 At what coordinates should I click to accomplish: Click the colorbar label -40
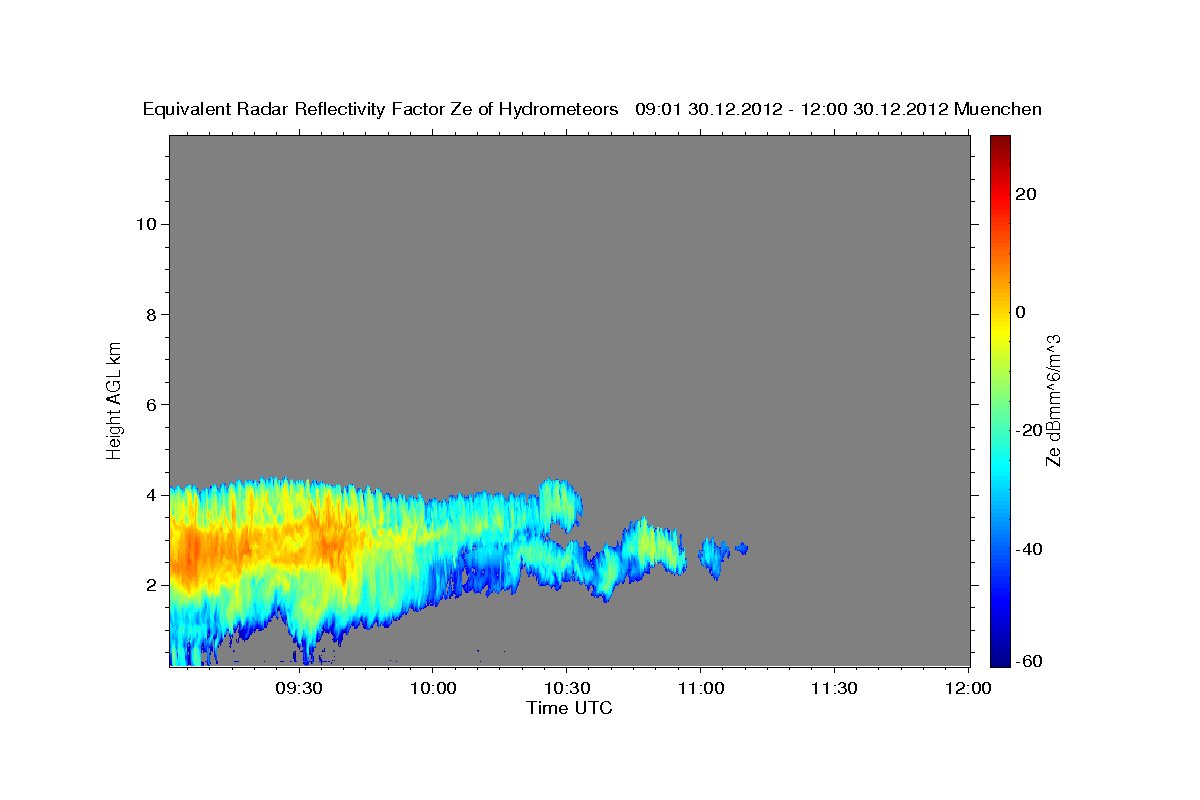pyautogui.click(x=1027, y=549)
